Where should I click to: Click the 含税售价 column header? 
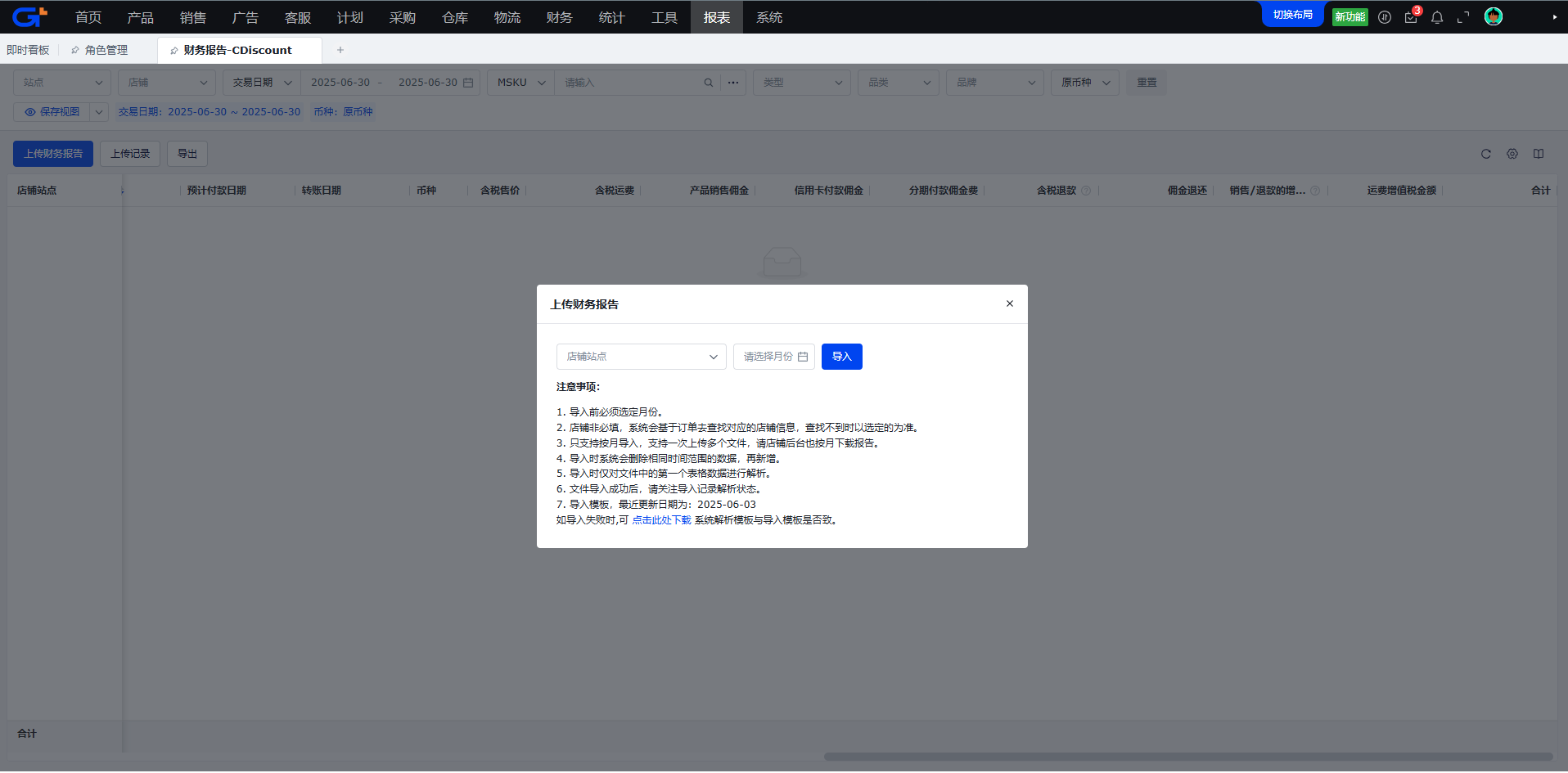[500, 191]
